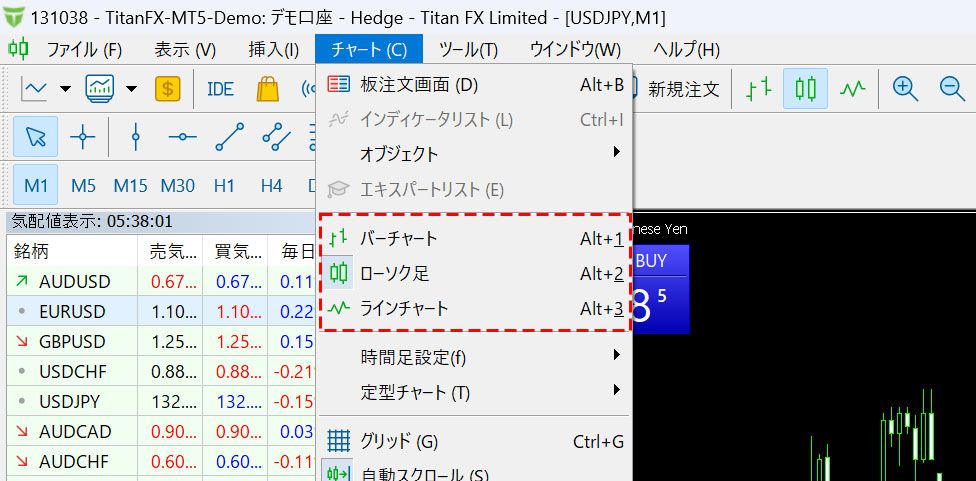Open the IDE editor button
Screen dimensions: 976x481
pyautogui.click(x=220, y=89)
